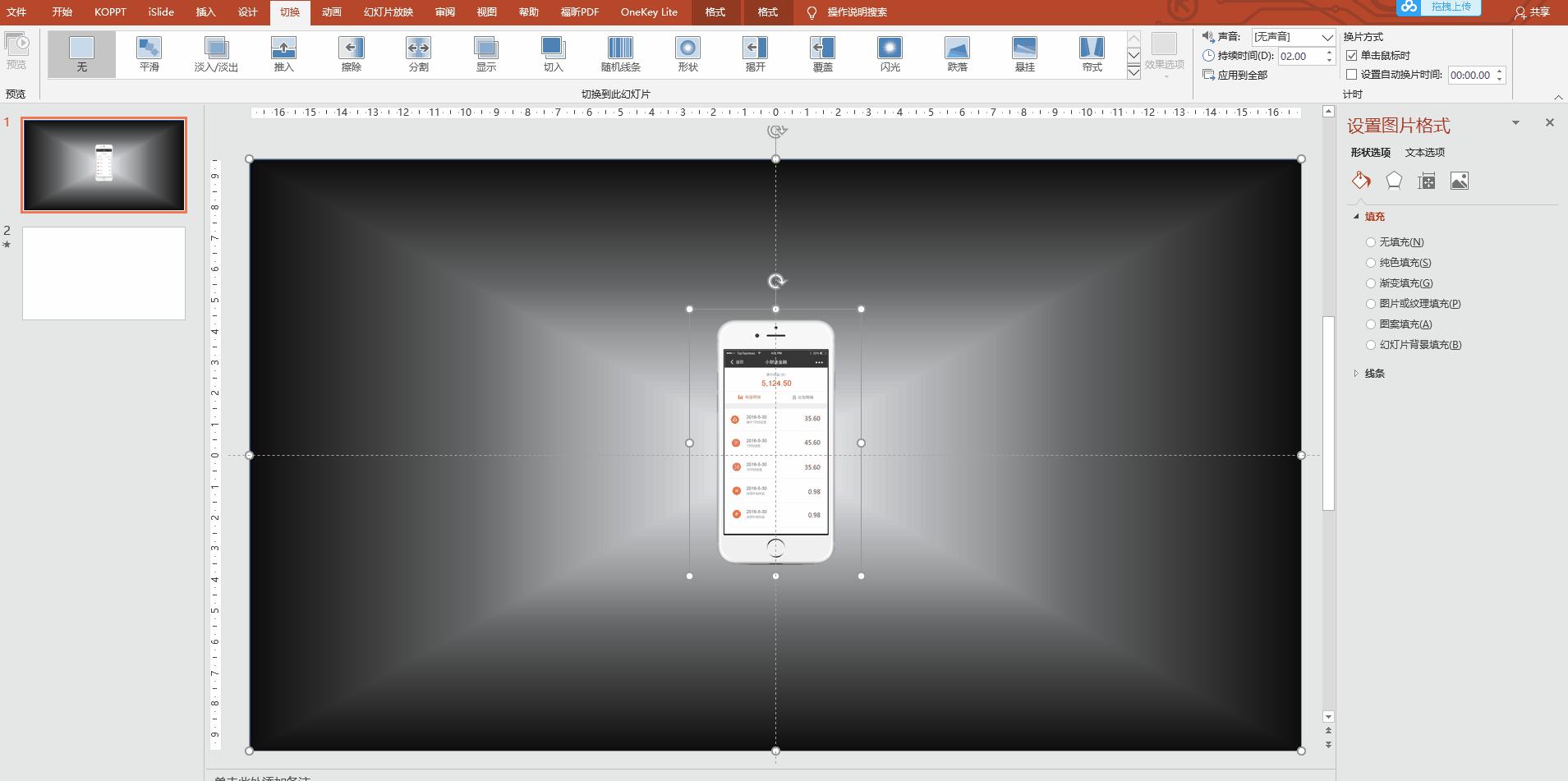The image size is (1568, 781).
Task: Choose the 擦除 (Wipe) transition effect
Action: (x=351, y=53)
